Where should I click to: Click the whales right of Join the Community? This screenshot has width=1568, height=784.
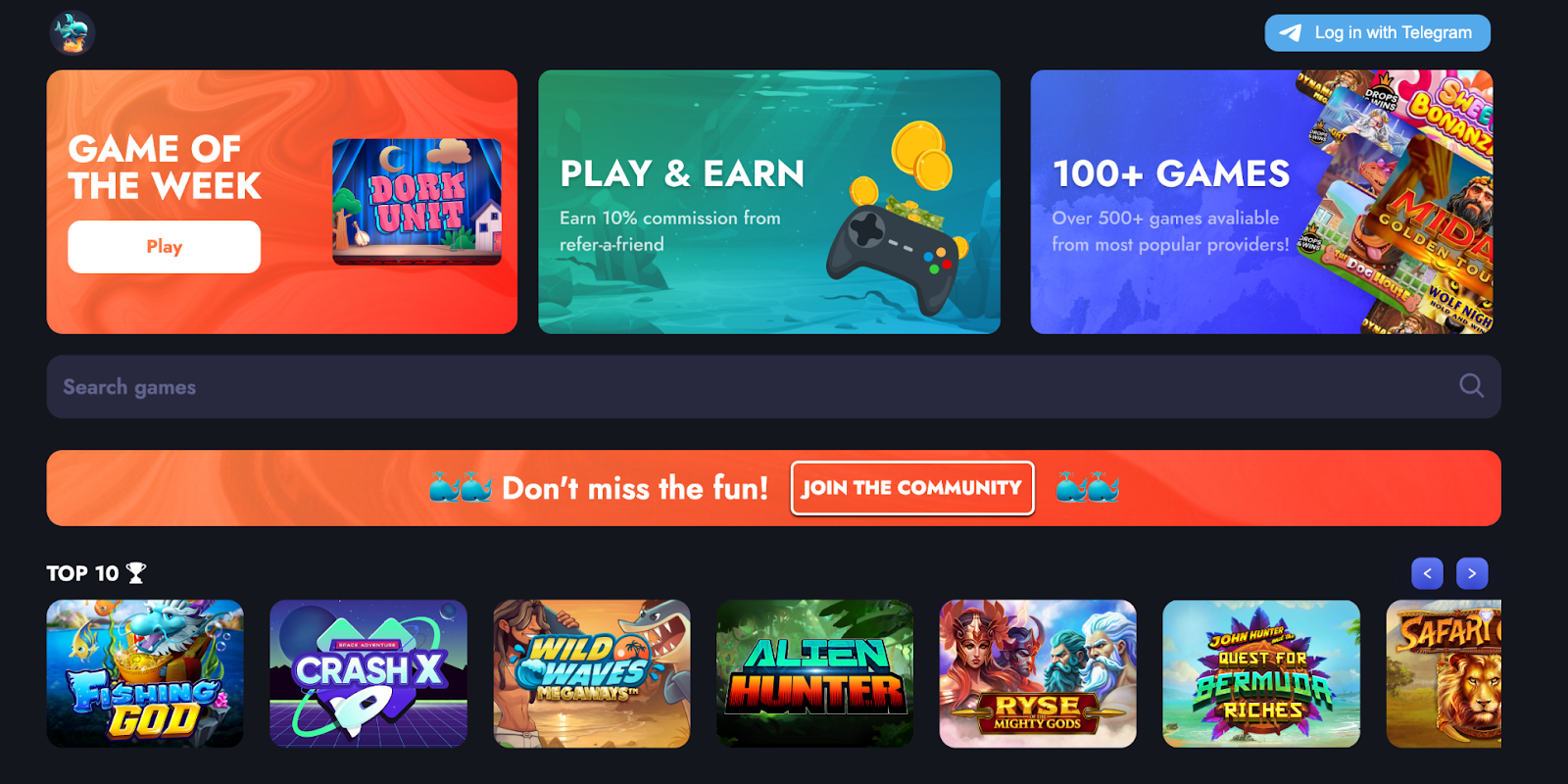(x=1088, y=487)
